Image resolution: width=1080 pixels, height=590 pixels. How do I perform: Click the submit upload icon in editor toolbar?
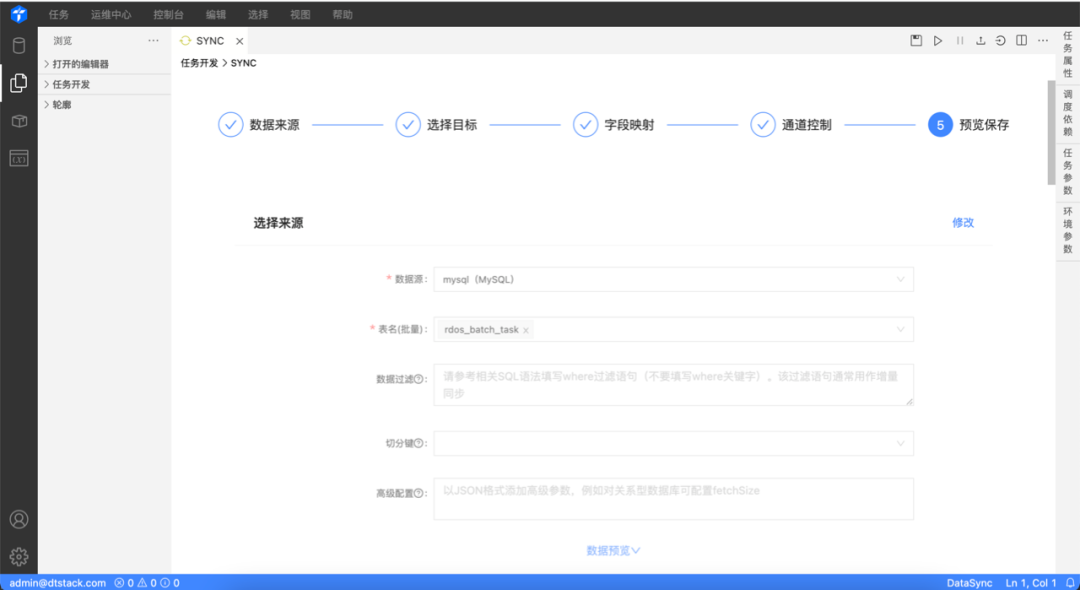pos(980,41)
